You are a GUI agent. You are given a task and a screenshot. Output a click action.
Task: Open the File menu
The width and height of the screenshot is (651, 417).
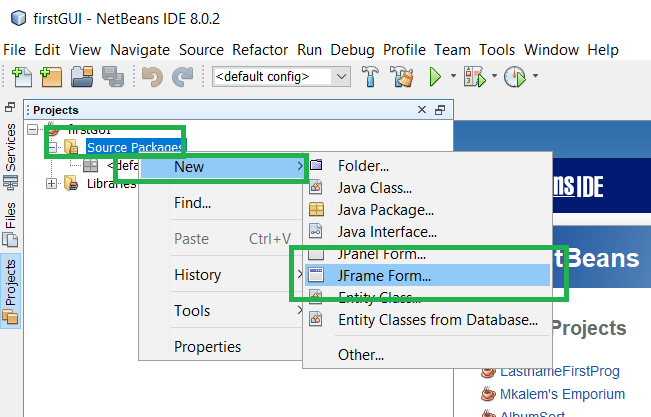pos(15,50)
